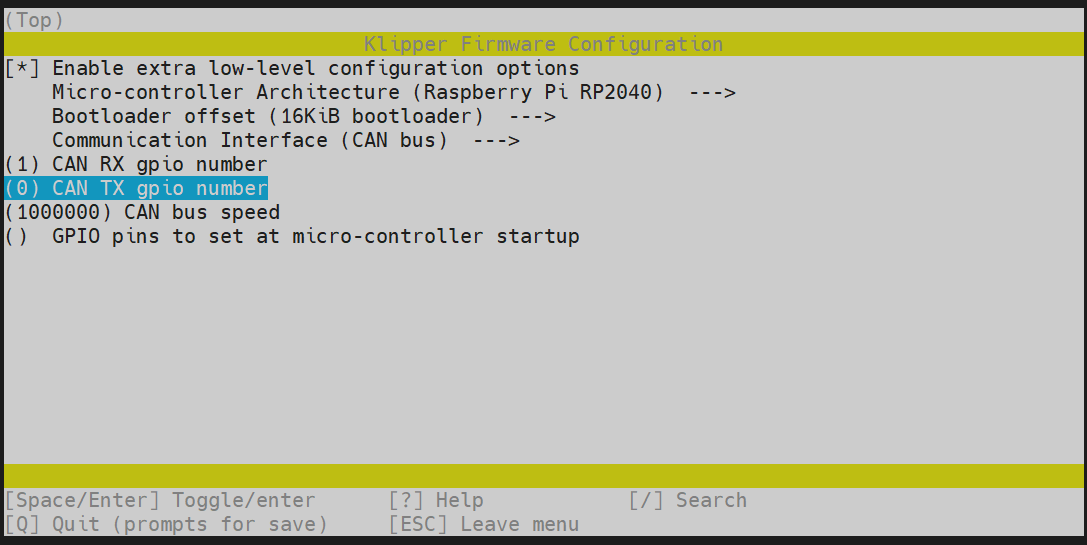Select the CAN RX gpio number entry

[x=160, y=165]
